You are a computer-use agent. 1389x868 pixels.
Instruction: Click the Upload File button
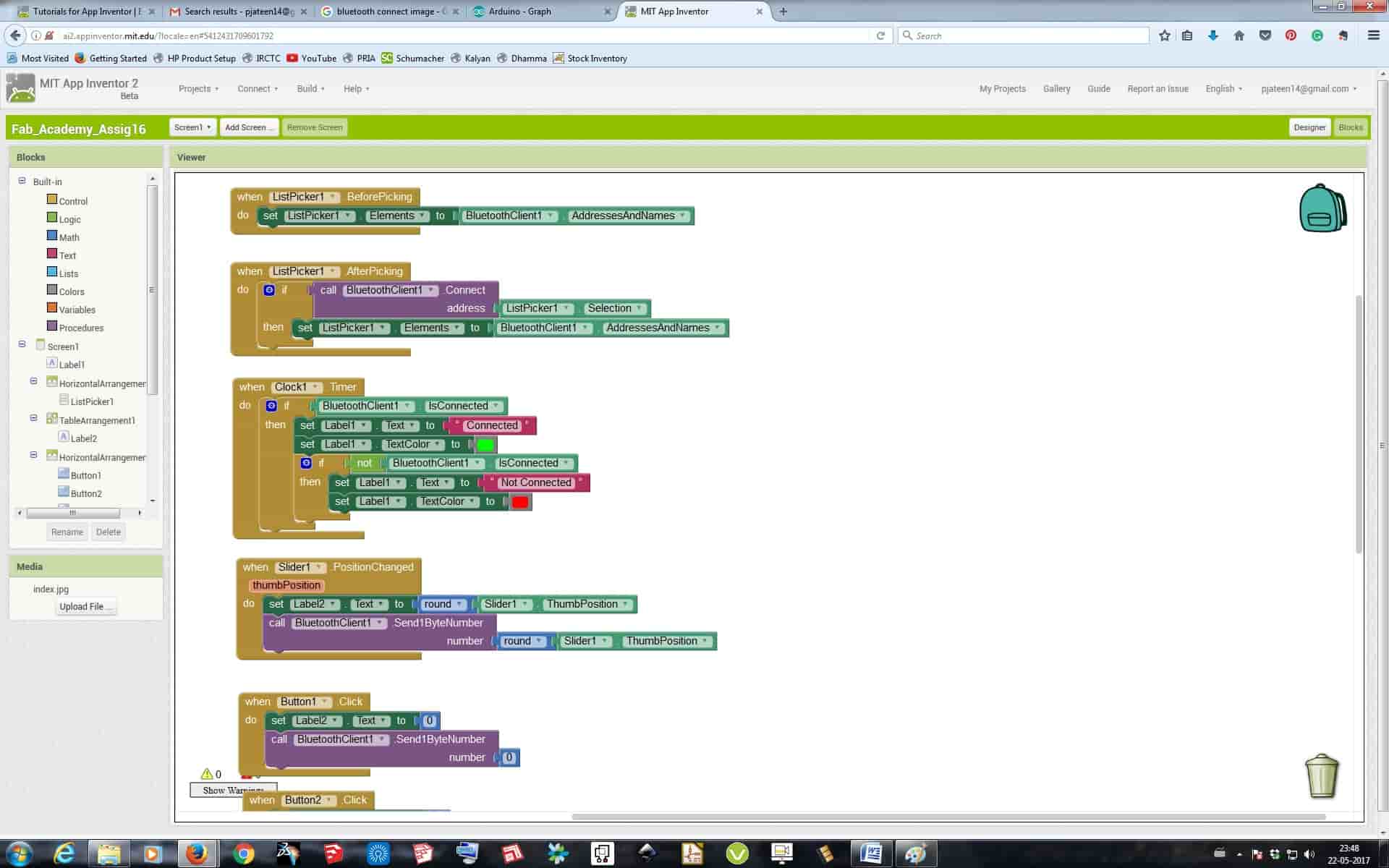(x=86, y=607)
